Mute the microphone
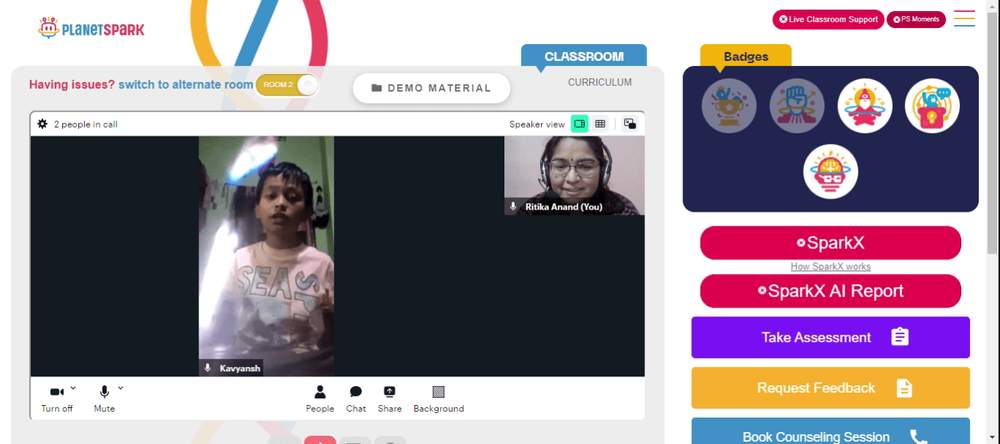The image size is (1000, 444). [x=104, y=399]
